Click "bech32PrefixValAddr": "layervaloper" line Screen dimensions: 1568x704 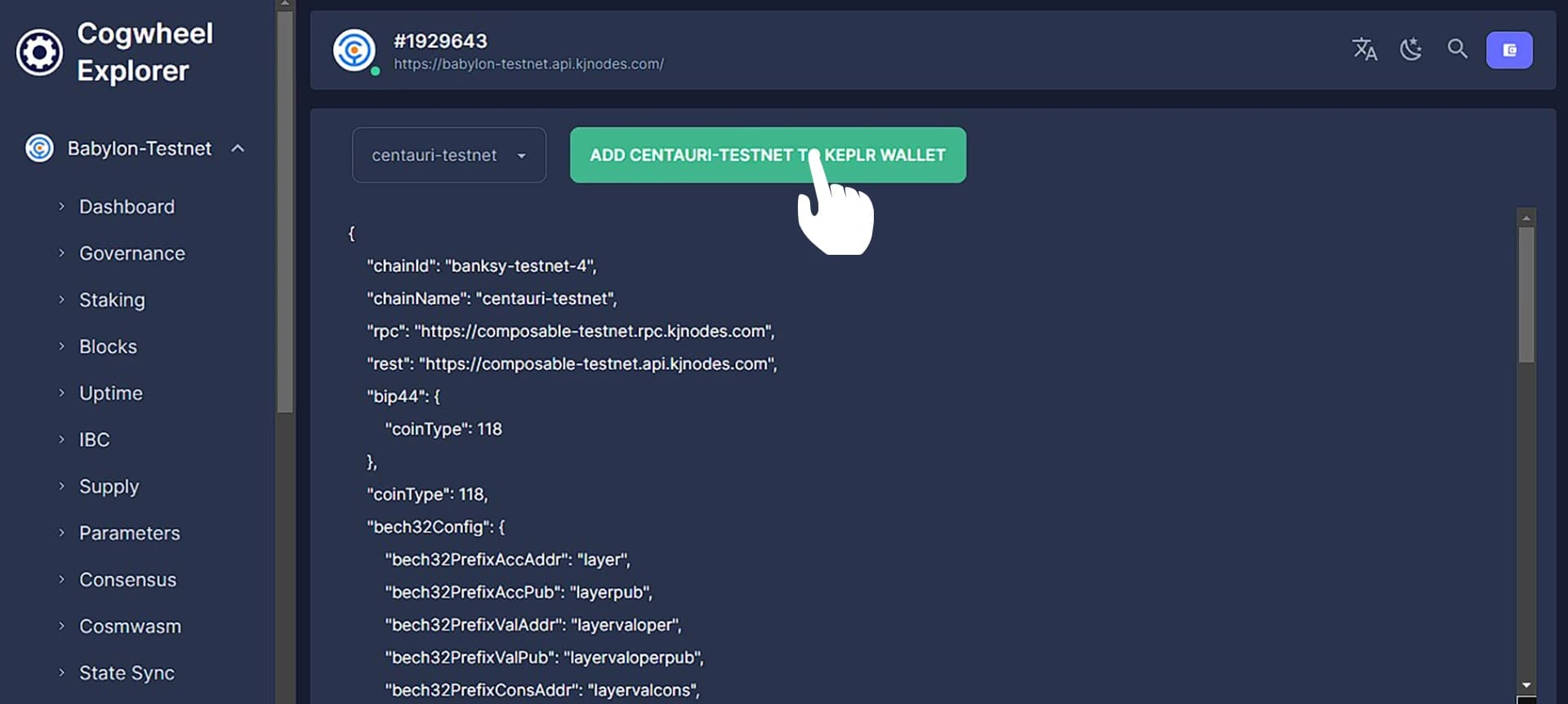[x=533, y=625]
